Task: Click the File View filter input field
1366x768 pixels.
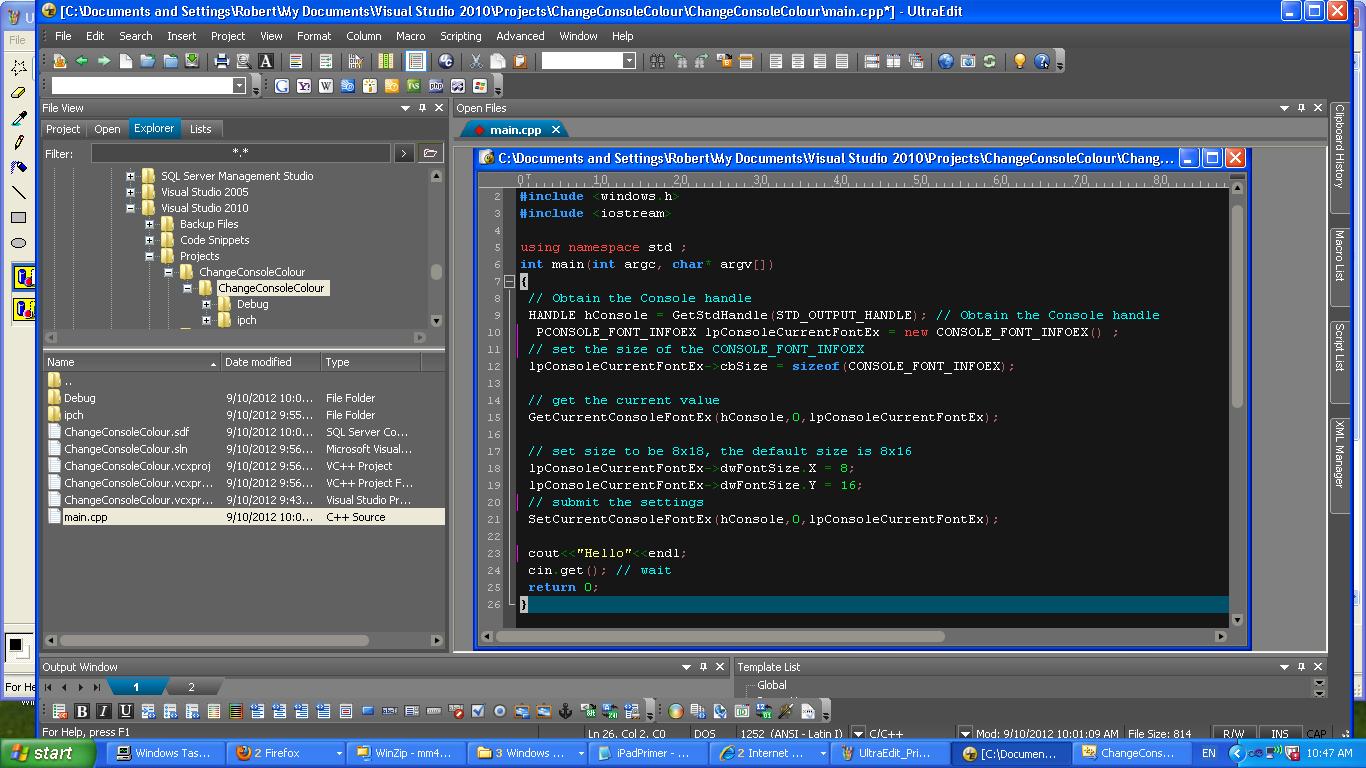Action: [240, 153]
